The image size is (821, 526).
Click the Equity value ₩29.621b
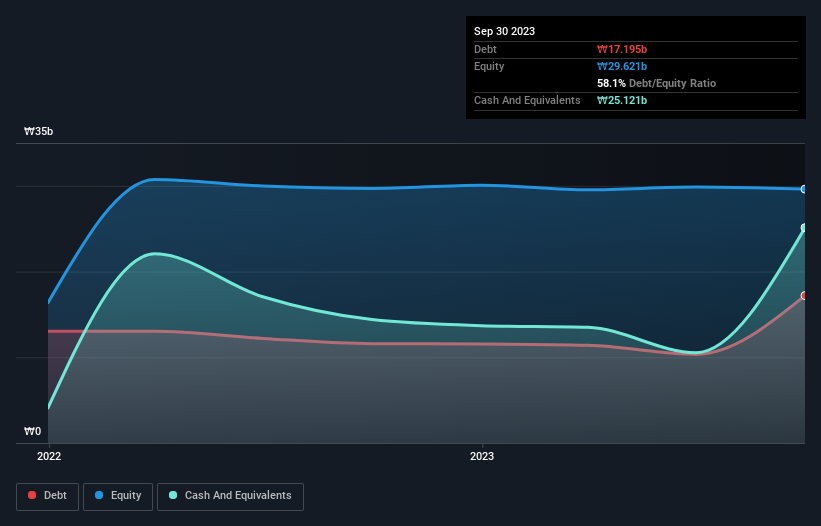622,66
